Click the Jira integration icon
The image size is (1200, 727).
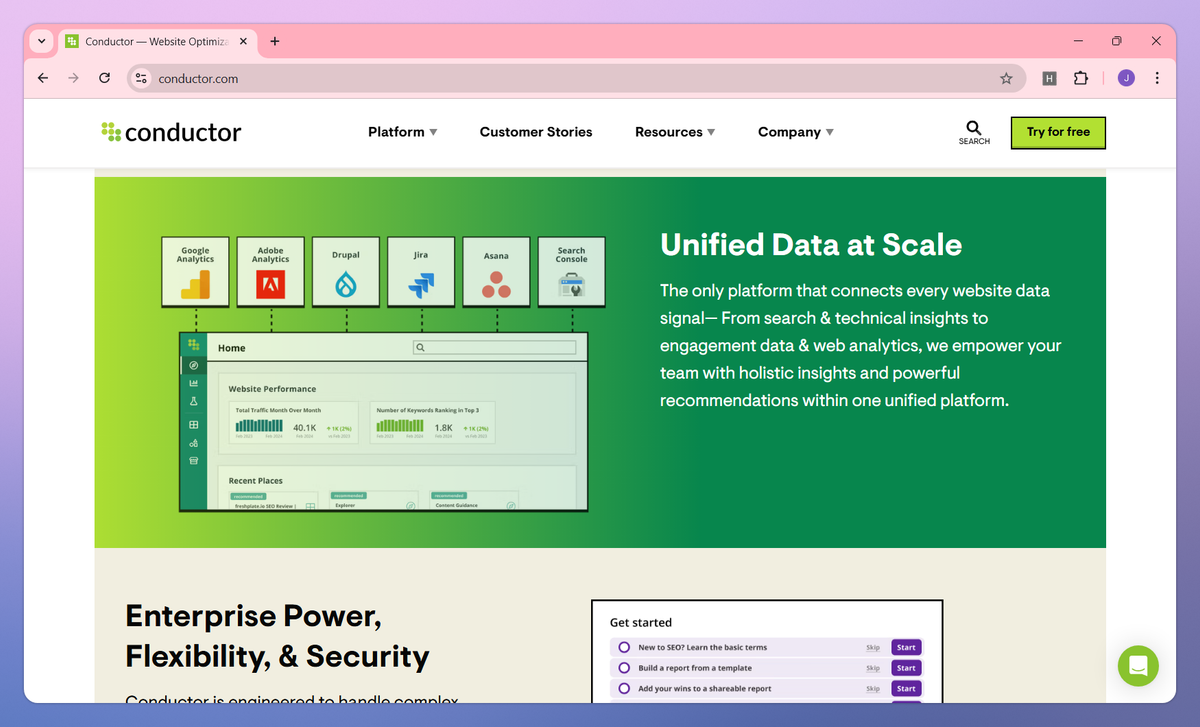(x=421, y=286)
